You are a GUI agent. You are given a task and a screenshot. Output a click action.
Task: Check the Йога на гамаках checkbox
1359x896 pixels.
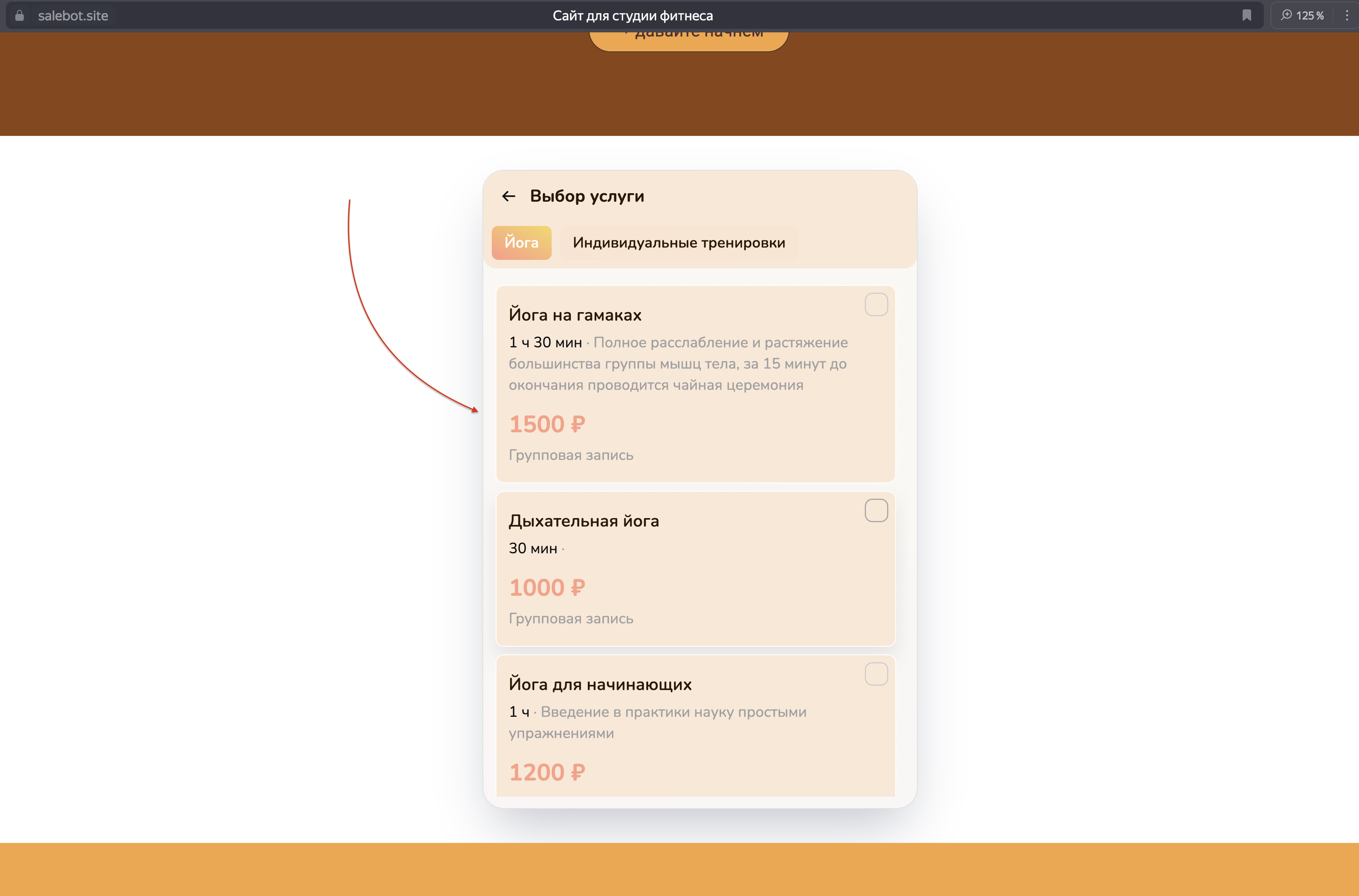pyautogui.click(x=876, y=304)
